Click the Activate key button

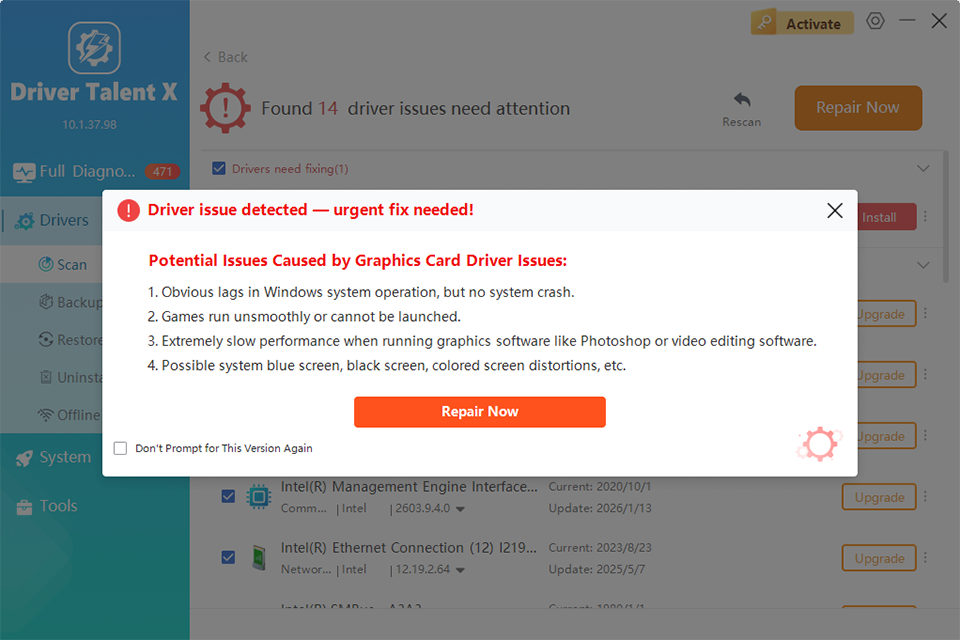(x=802, y=23)
